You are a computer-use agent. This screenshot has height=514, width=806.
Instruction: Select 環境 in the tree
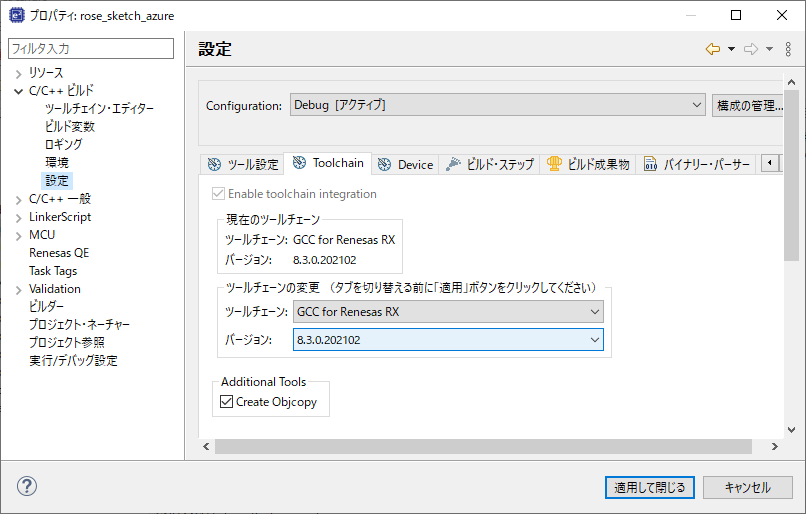[57, 162]
